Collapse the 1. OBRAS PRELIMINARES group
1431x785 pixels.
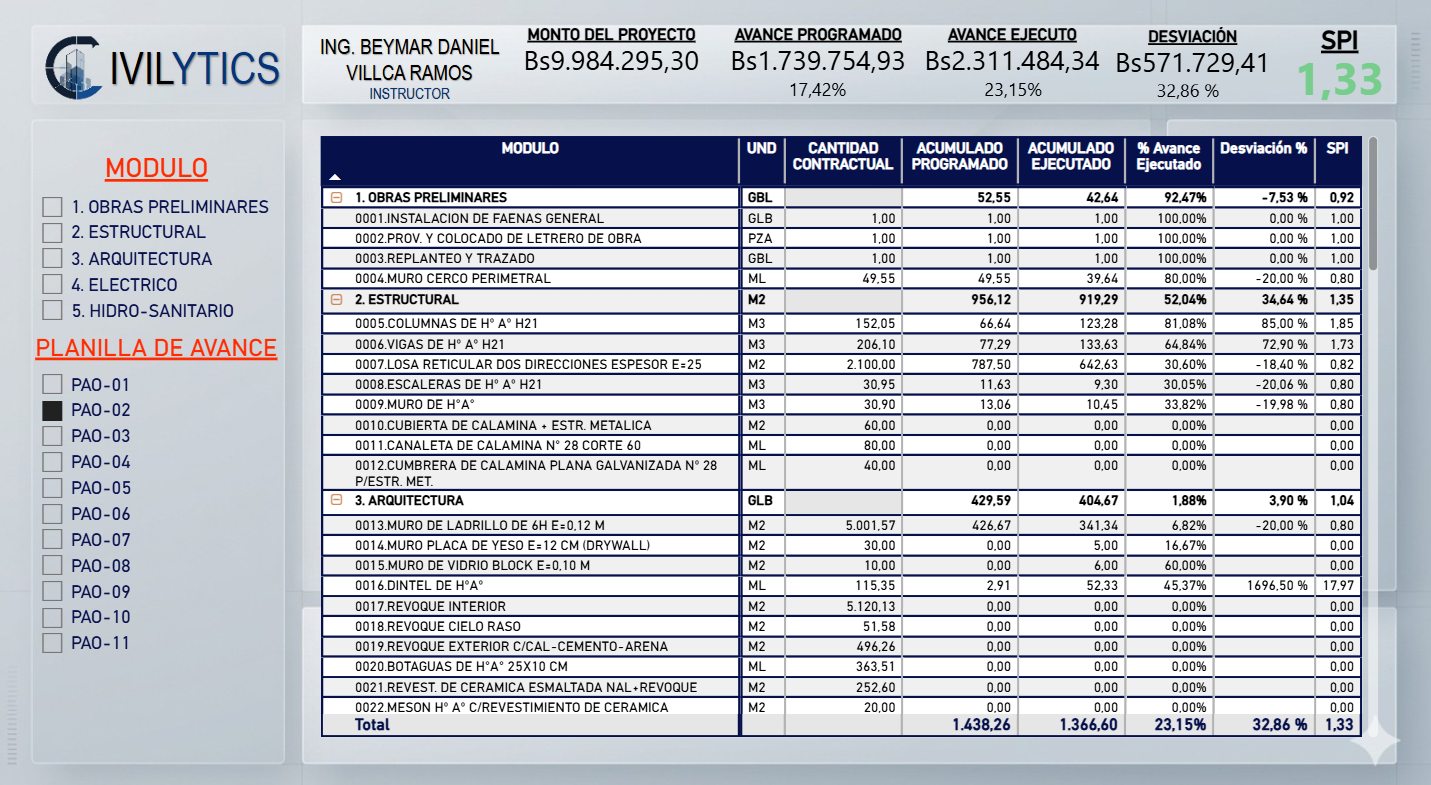[x=337, y=198]
